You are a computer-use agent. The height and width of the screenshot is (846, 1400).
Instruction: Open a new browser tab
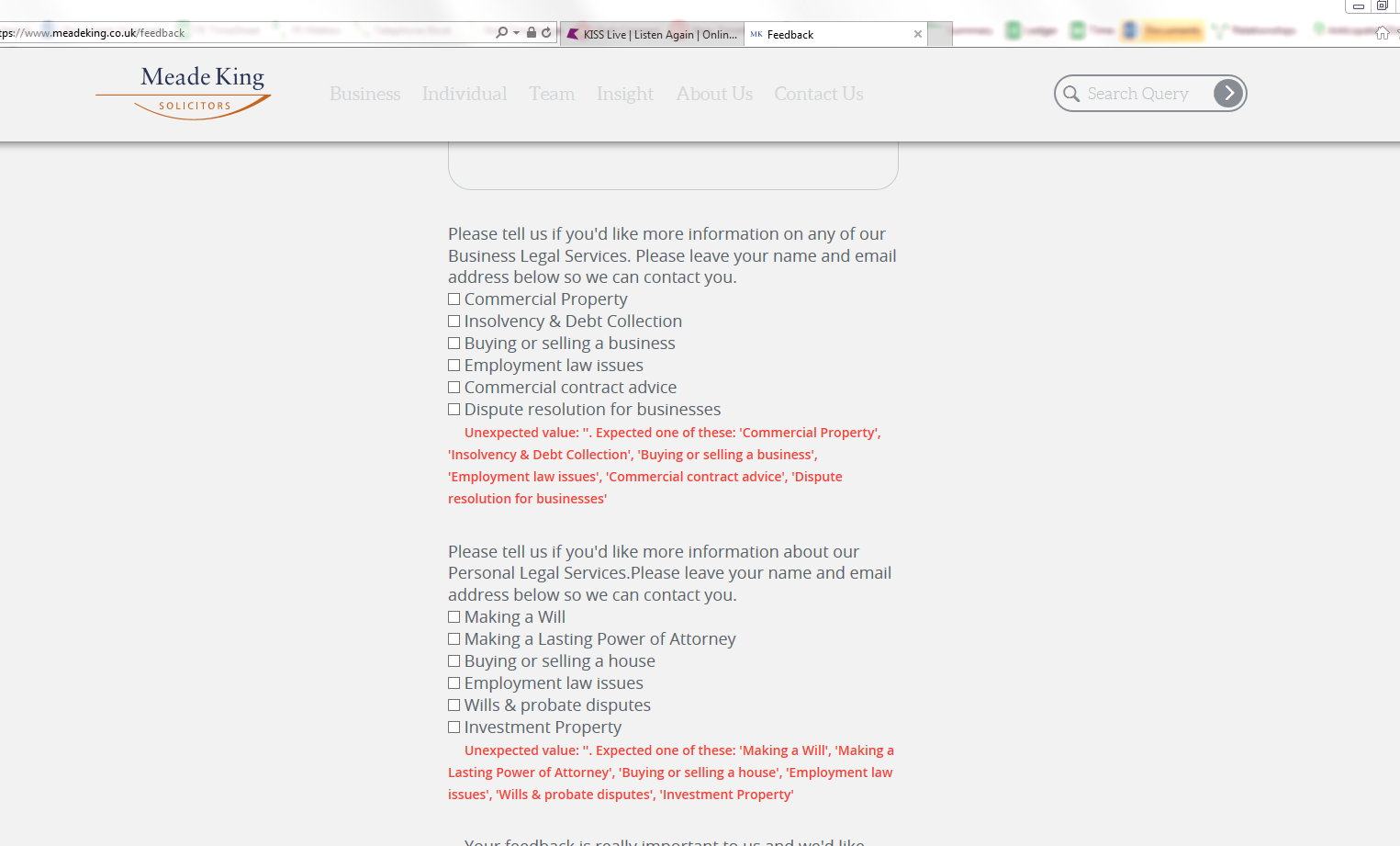tap(939, 34)
